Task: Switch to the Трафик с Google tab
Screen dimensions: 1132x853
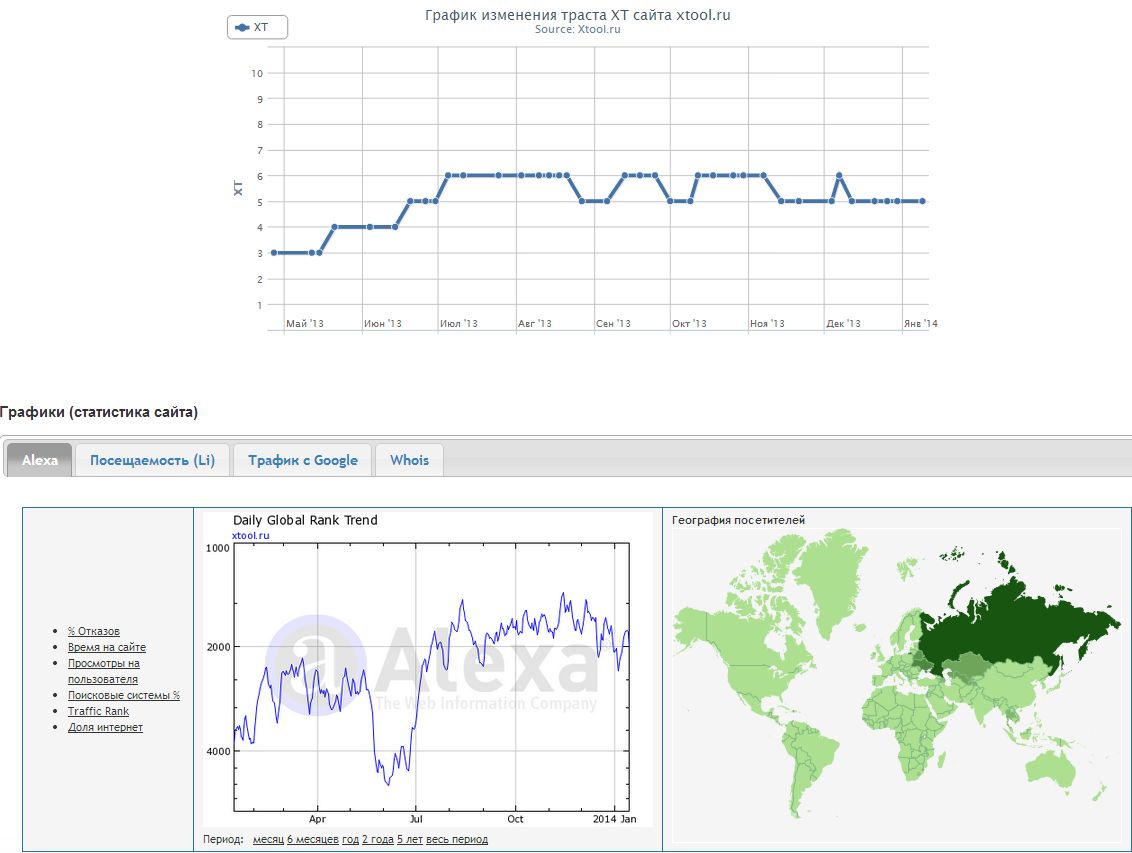Action: [x=303, y=460]
